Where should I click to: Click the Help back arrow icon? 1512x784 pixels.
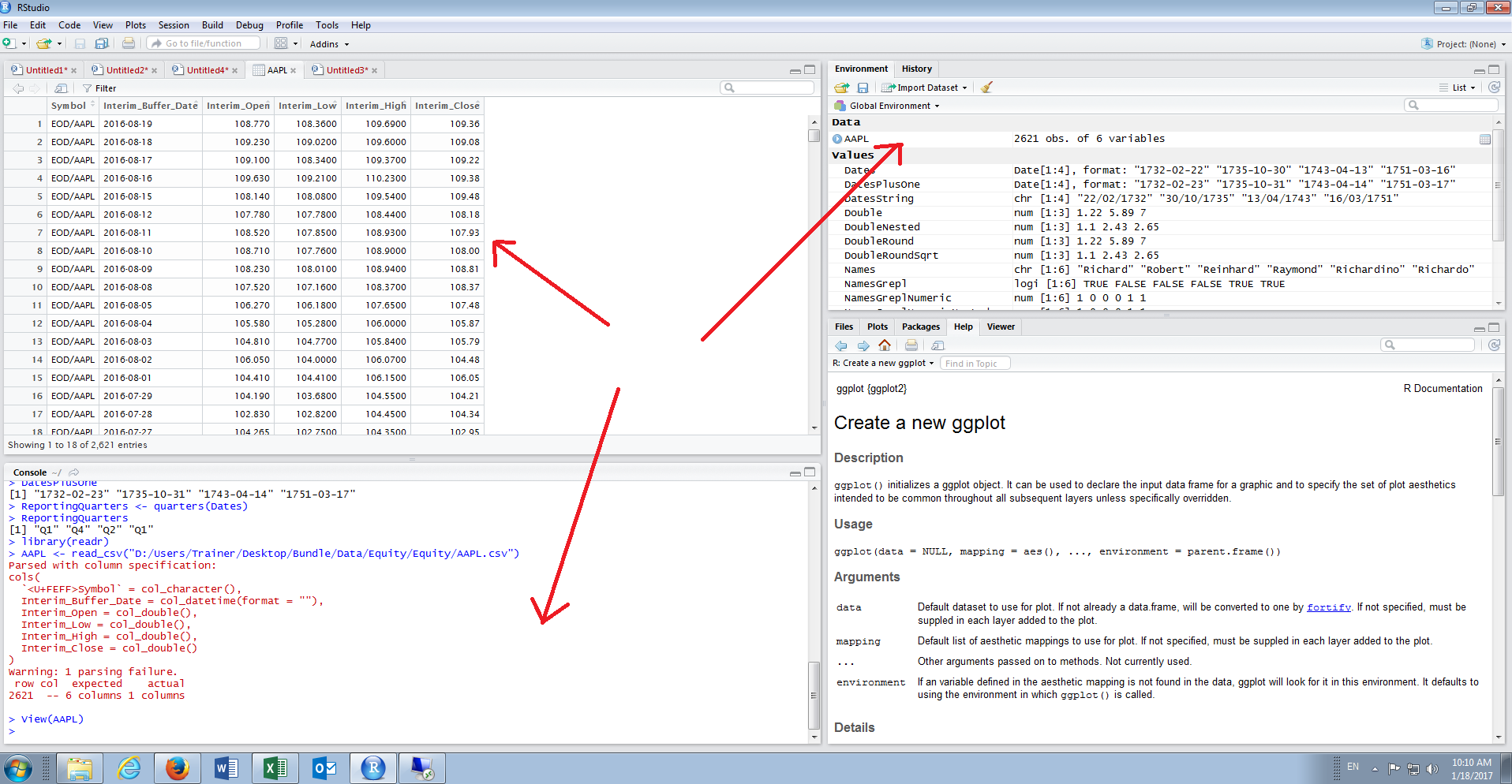[x=841, y=345]
